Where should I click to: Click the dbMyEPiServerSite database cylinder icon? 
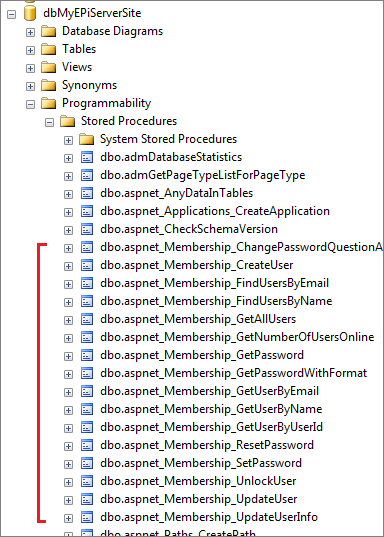[30, 13]
